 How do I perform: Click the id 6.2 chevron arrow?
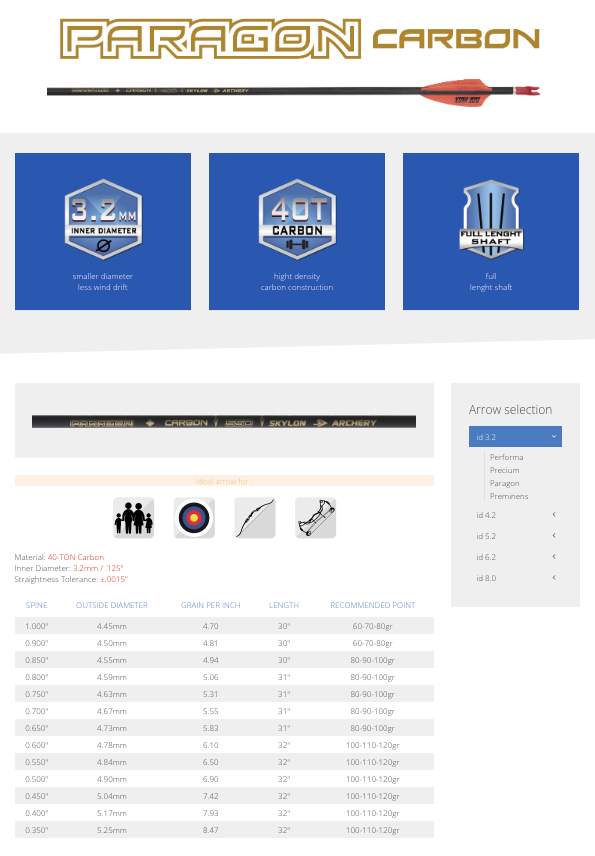[x=554, y=556]
